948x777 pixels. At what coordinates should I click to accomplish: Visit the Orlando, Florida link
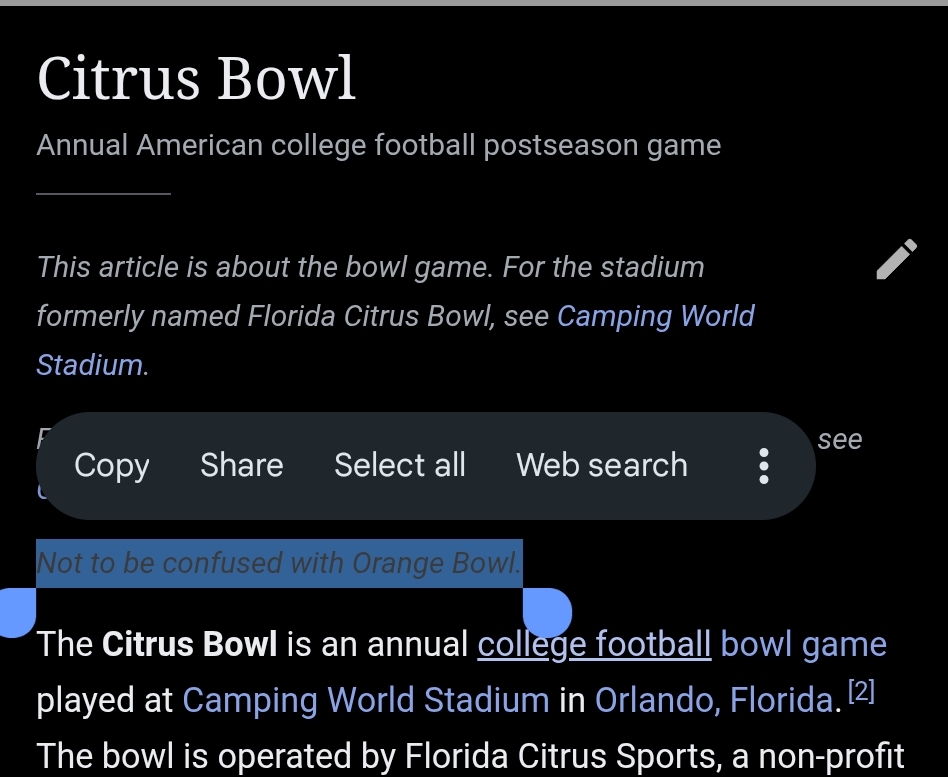[712, 700]
